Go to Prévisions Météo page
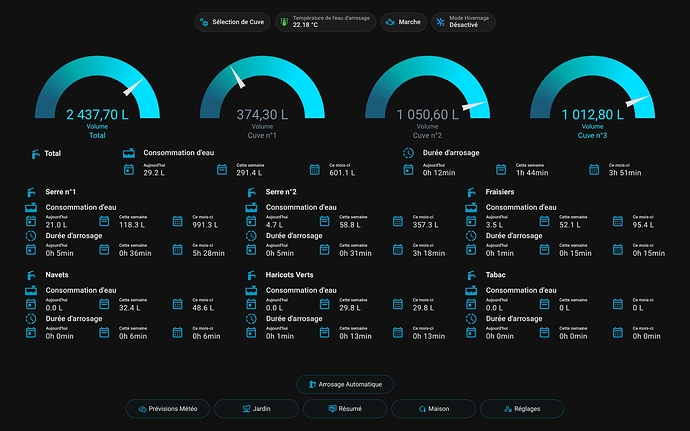 (x=168, y=409)
